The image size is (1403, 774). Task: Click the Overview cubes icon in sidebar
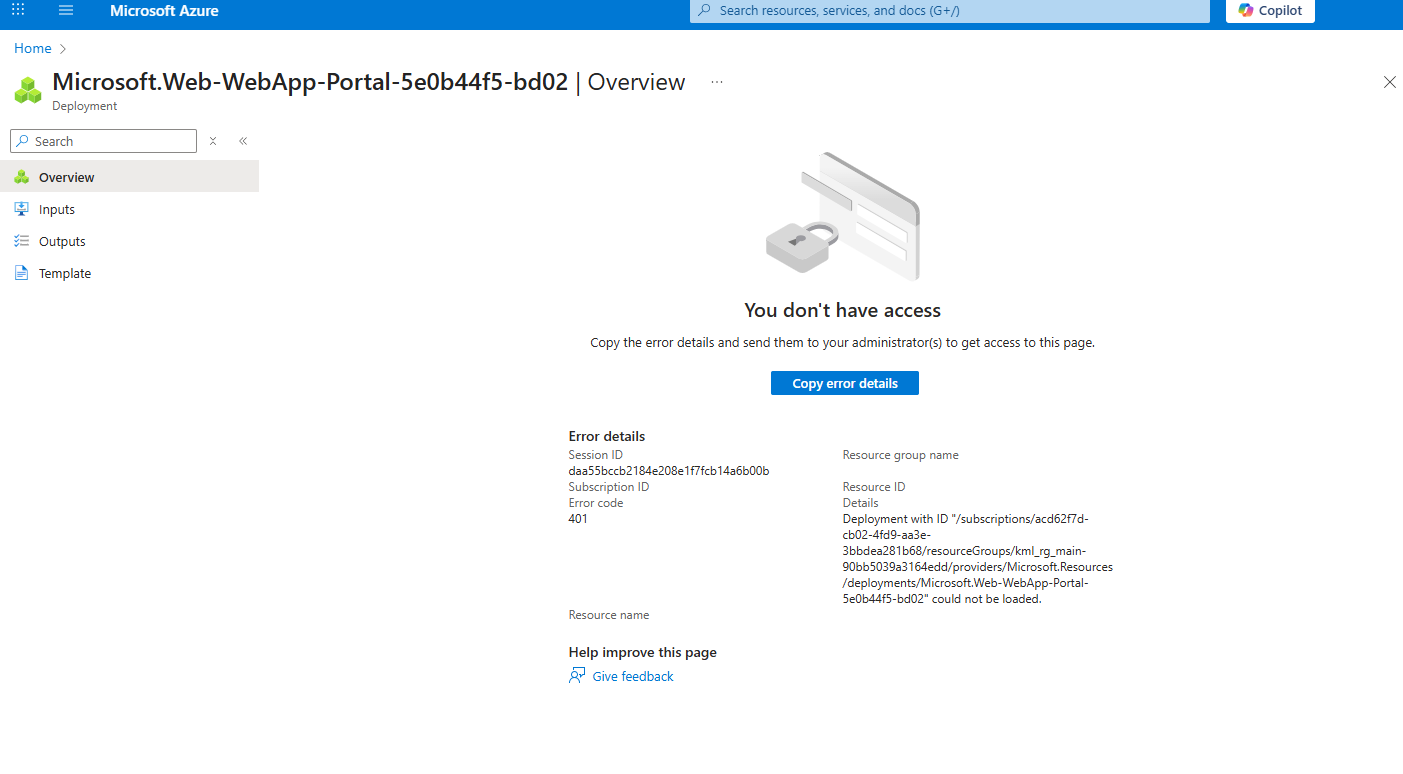[x=21, y=177]
